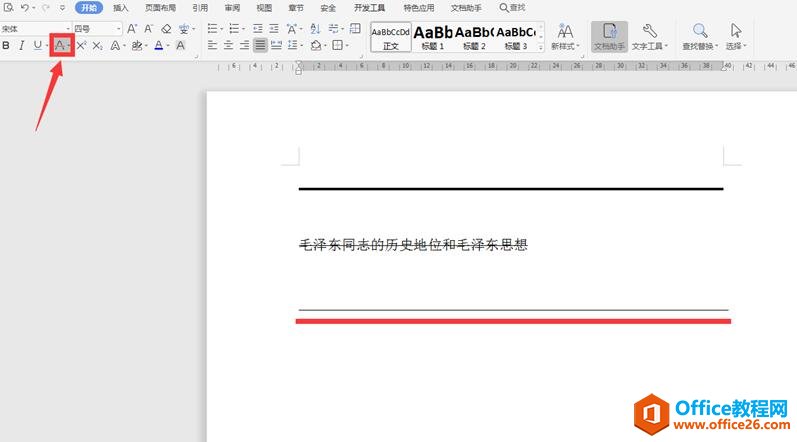Open the customize quick access dropdown
The width and height of the screenshot is (797, 442).
[x=62, y=8]
